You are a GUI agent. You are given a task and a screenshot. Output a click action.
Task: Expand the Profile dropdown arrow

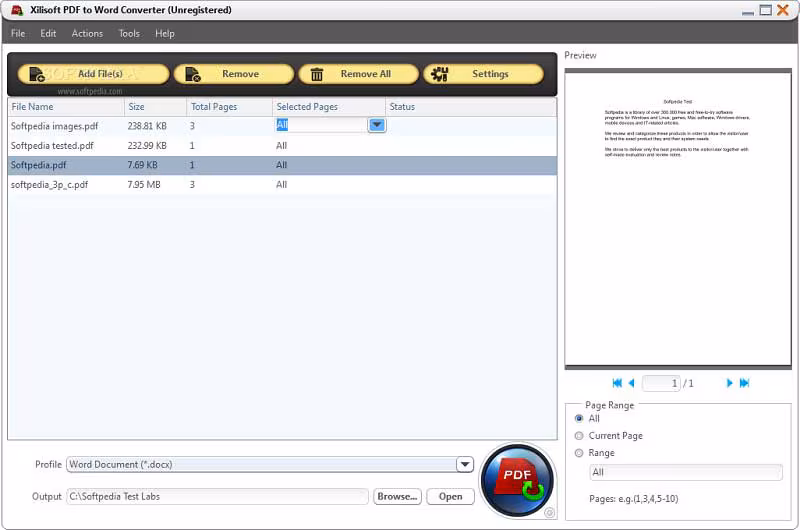(x=465, y=465)
